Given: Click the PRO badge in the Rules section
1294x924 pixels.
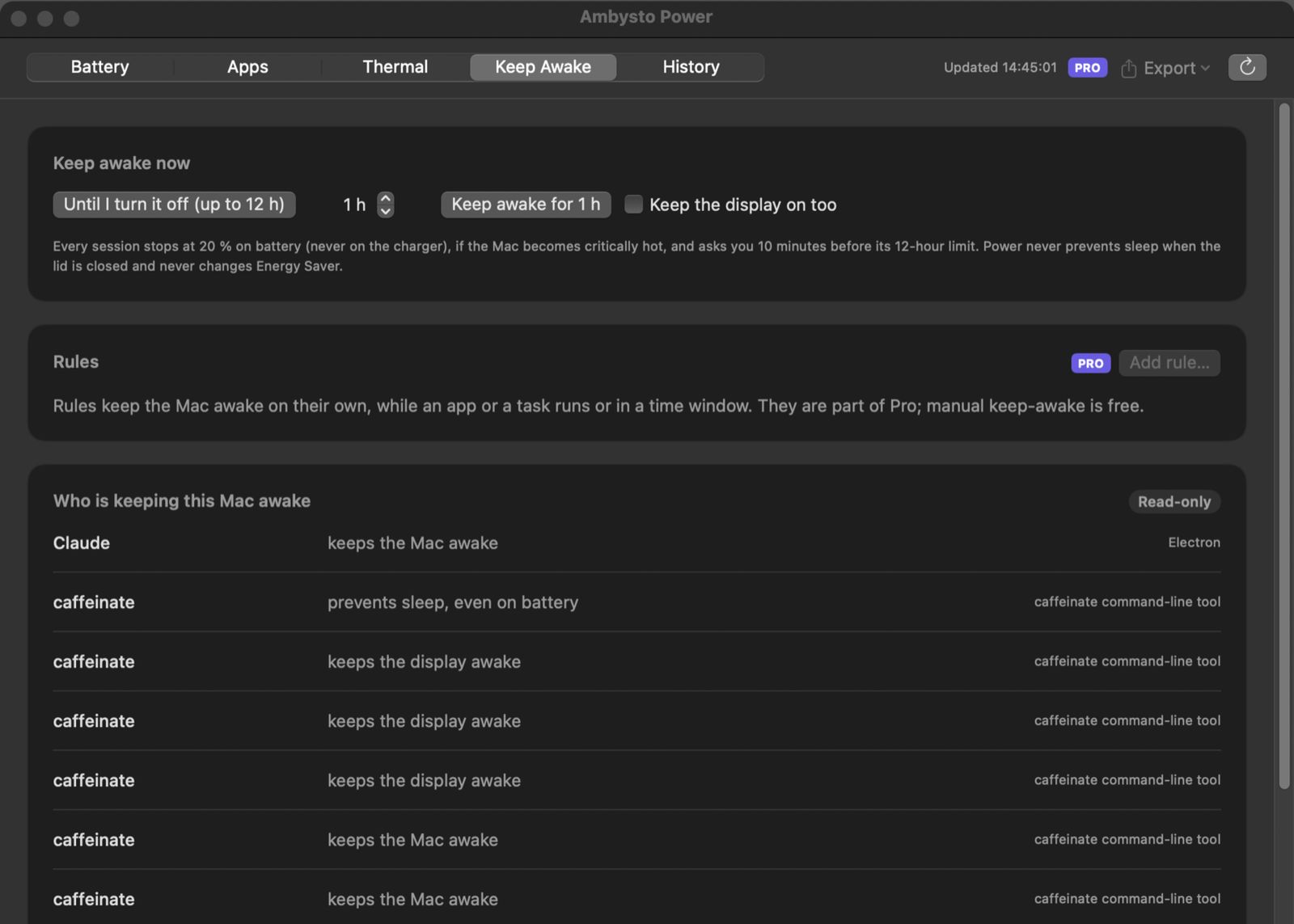Looking at the screenshot, I should point(1090,363).
